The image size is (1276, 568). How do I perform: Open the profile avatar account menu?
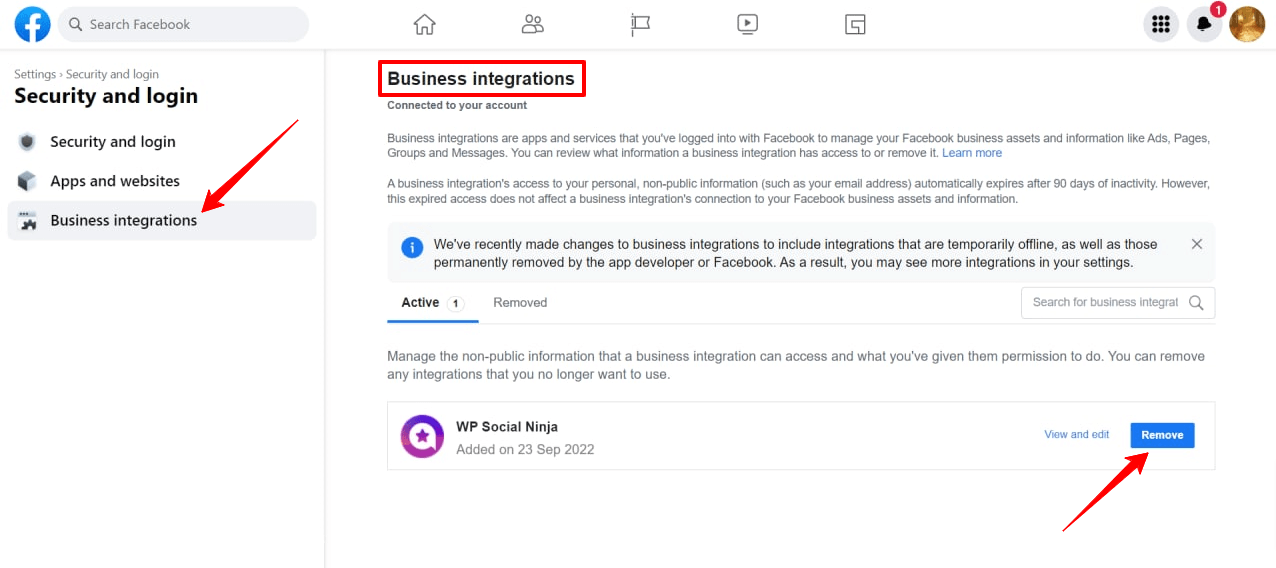tap(1247, 25)
